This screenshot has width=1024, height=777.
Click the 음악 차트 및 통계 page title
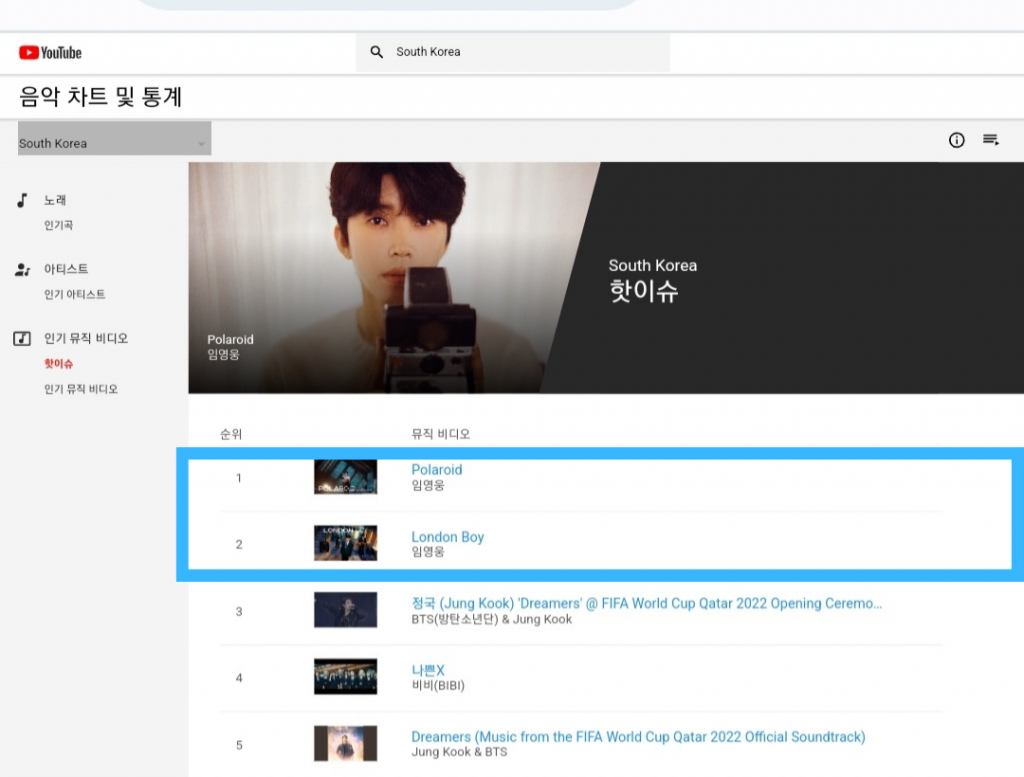pos(101,97)
